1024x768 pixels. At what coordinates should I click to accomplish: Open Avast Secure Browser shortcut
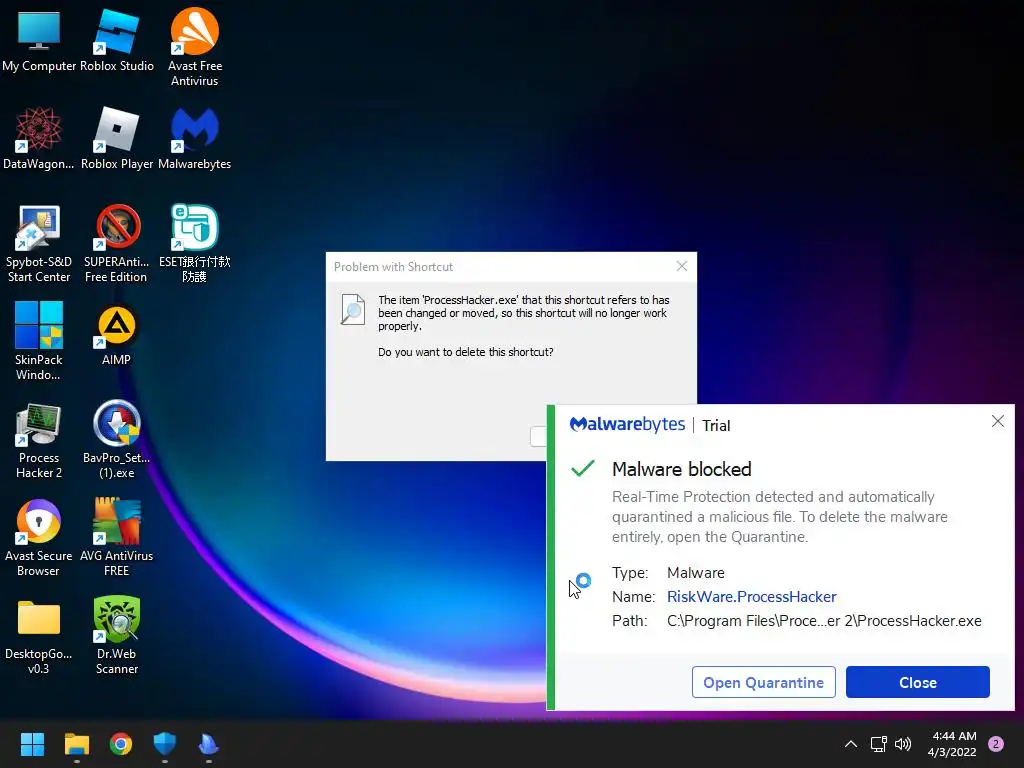(39, 537)
